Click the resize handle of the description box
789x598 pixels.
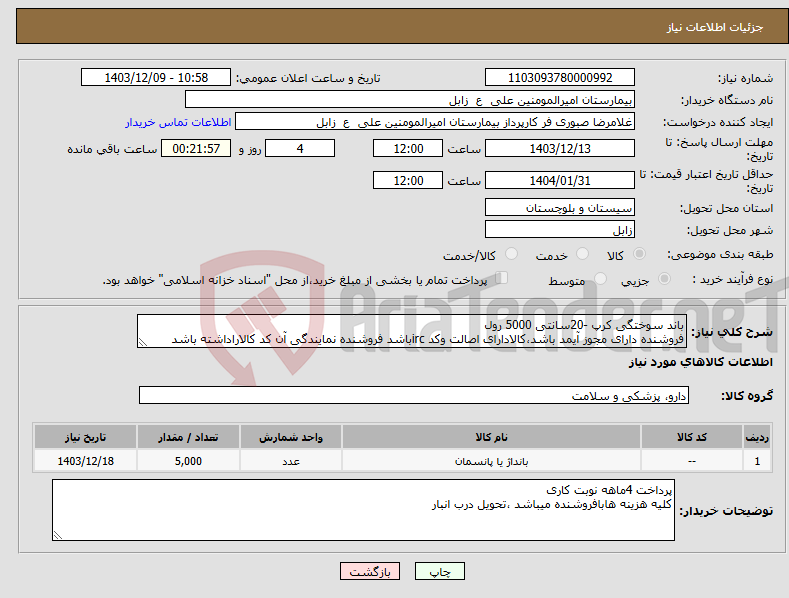(143, 342)
